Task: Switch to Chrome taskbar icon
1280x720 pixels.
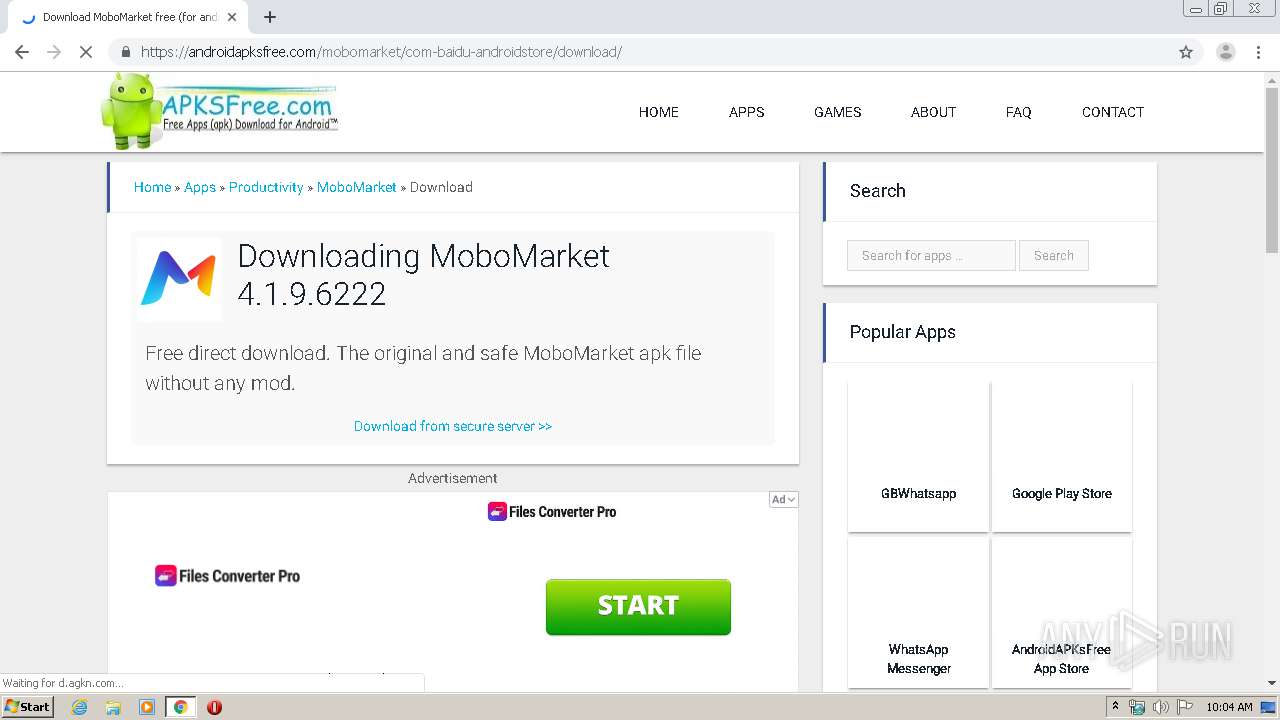Action: click(180, 707)
